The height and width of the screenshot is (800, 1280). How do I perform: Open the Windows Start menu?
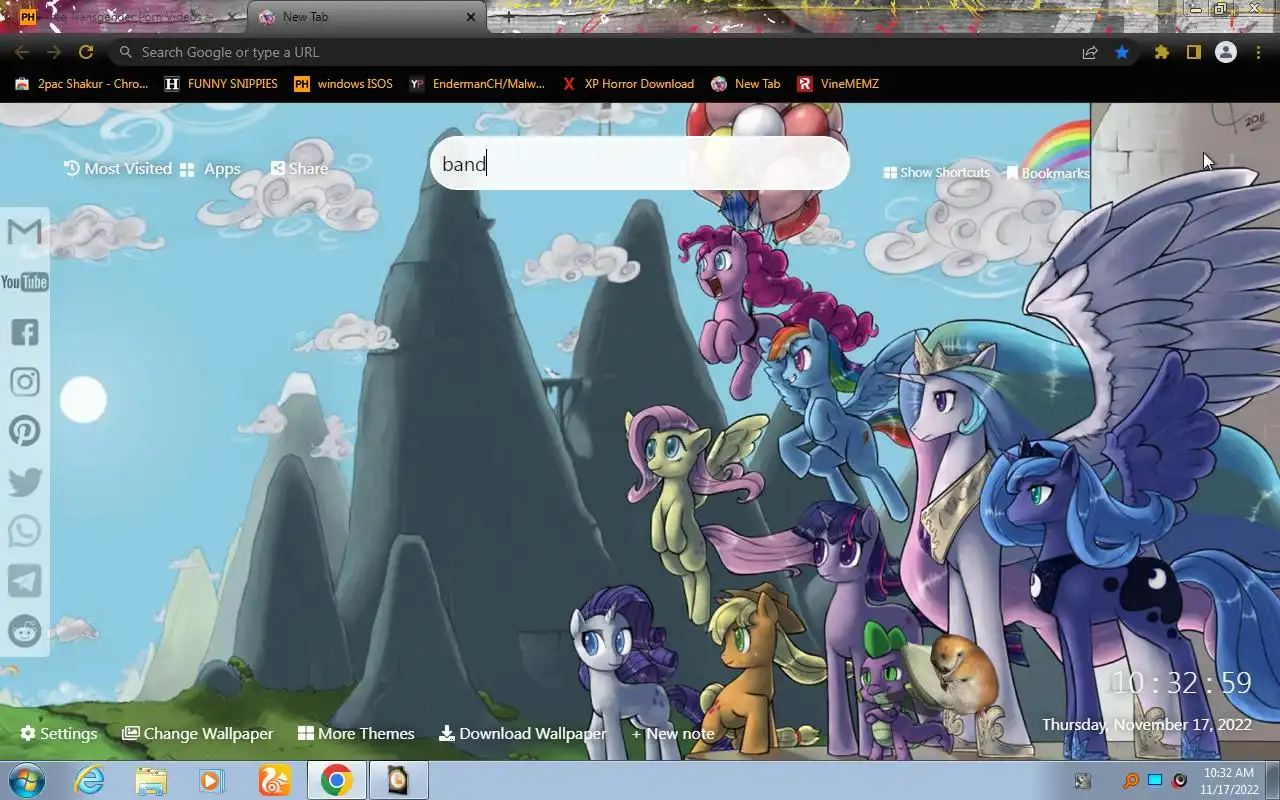click(x=25, y=780)
